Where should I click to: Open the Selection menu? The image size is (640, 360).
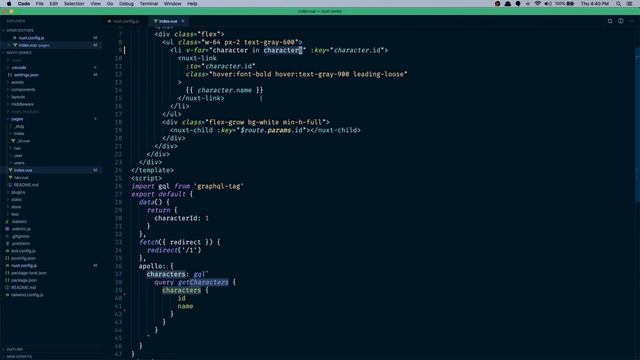click(74, 4)
